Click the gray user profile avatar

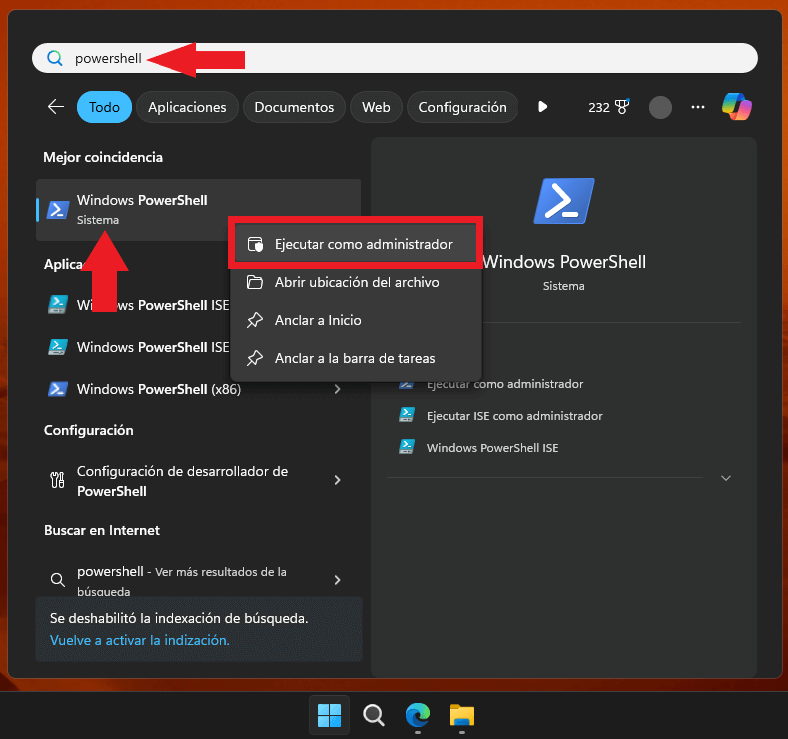tap(660, 108)
